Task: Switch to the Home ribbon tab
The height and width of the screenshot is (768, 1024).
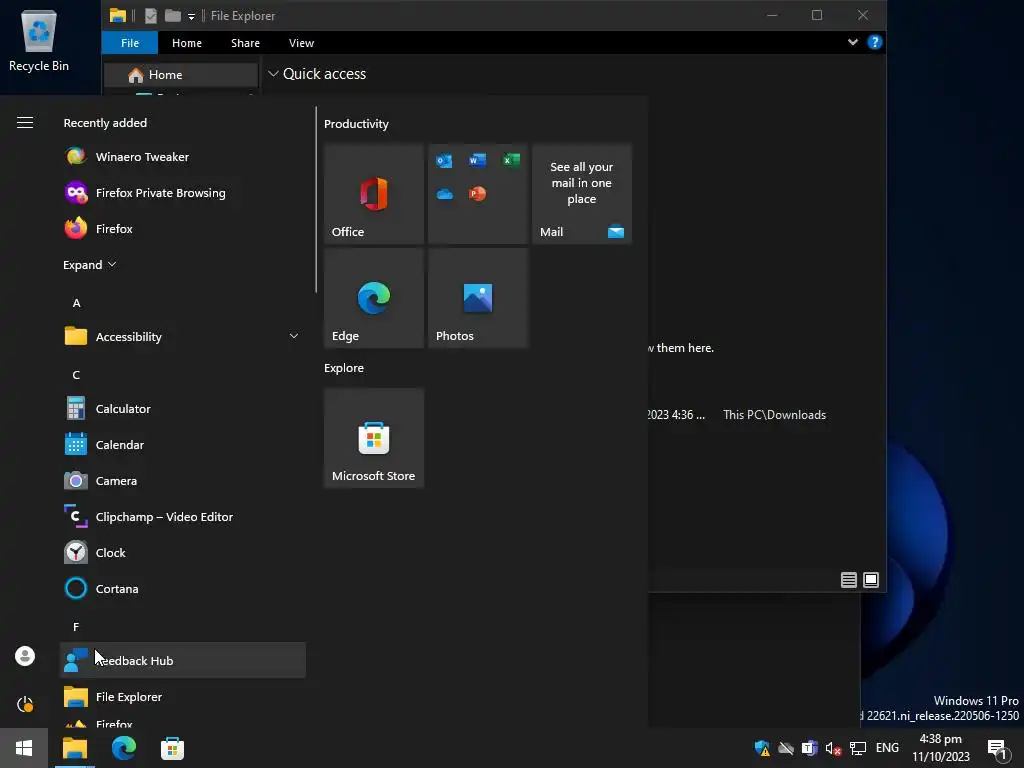Action: tap(187, 43)
